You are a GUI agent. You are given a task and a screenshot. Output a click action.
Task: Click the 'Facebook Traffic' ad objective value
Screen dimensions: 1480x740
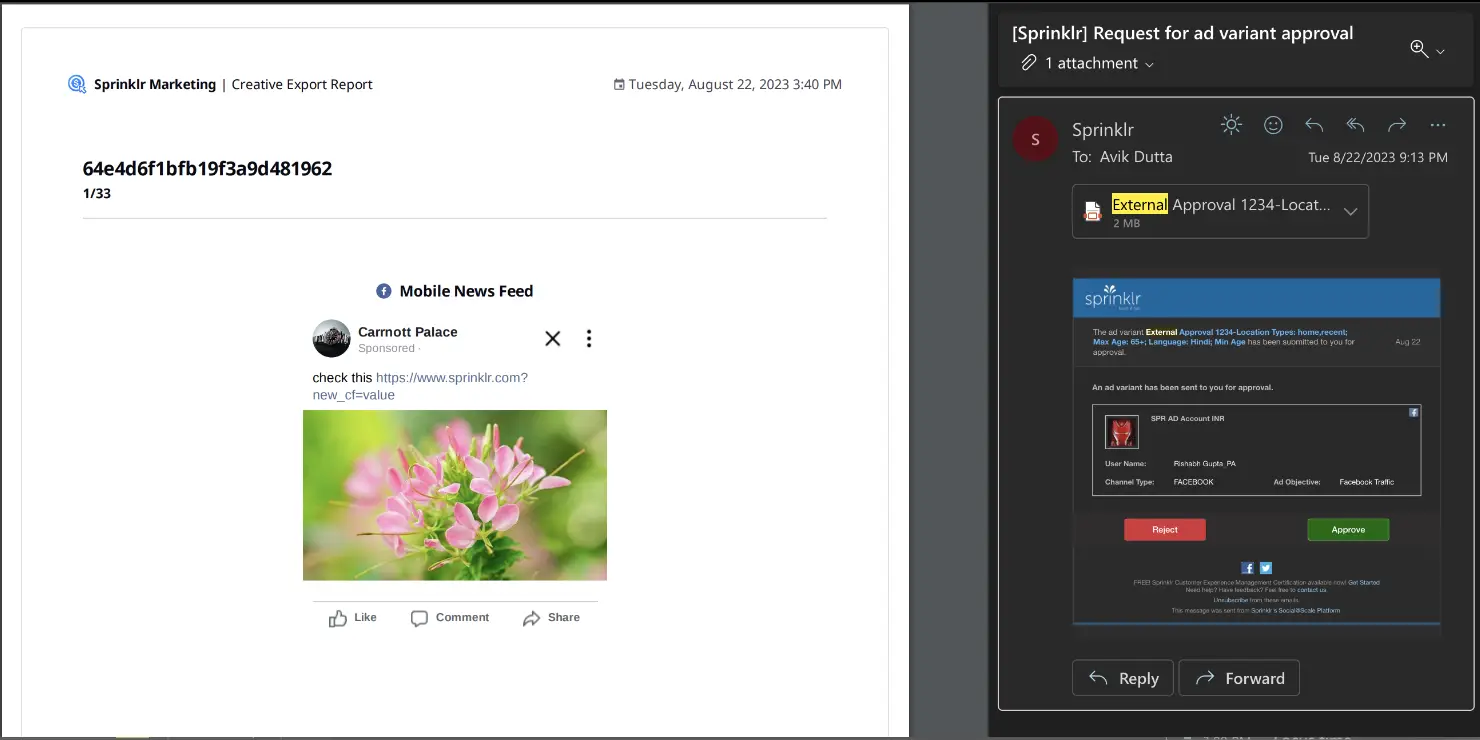[x=1366, y=482]
